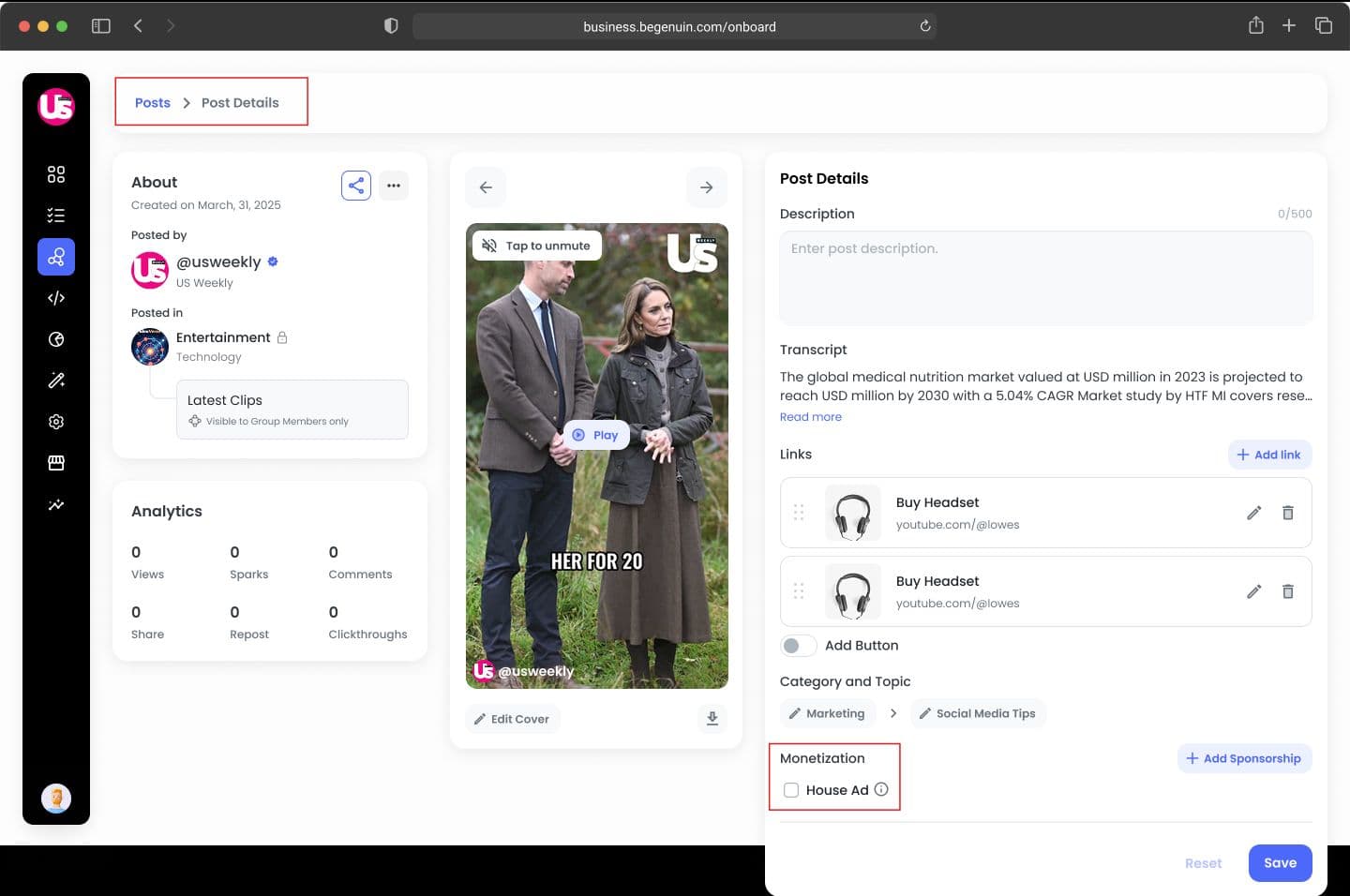Delete the first Buy Headset link
Image resolution: width=1350 pixels, height=896 pixels.
[x=1288, y=513]
